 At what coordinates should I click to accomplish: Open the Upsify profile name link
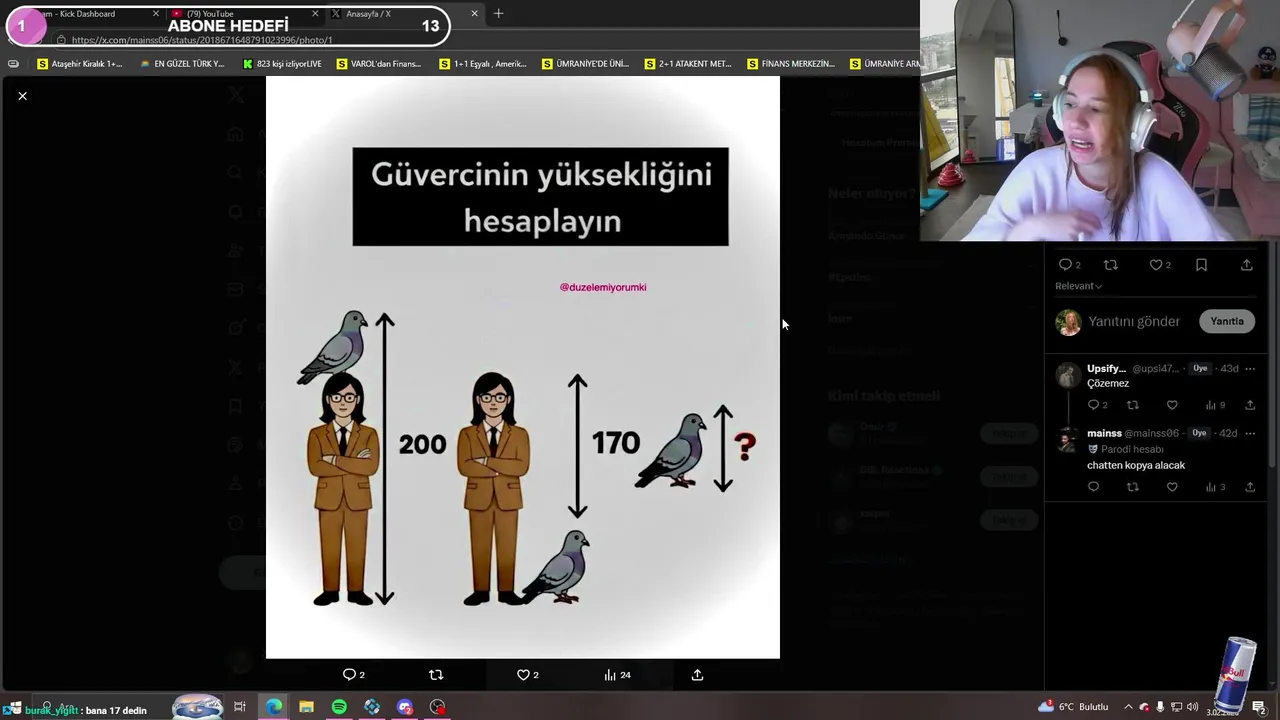[x=1106, y=368]
